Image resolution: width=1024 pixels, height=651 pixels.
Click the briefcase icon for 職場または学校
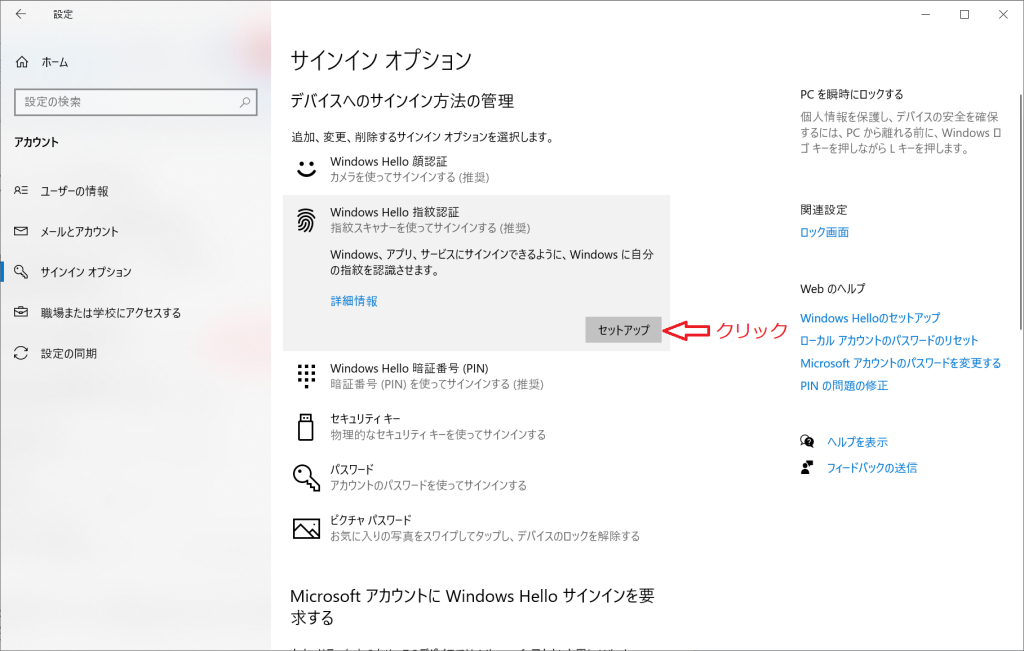(x=21, y=312)
